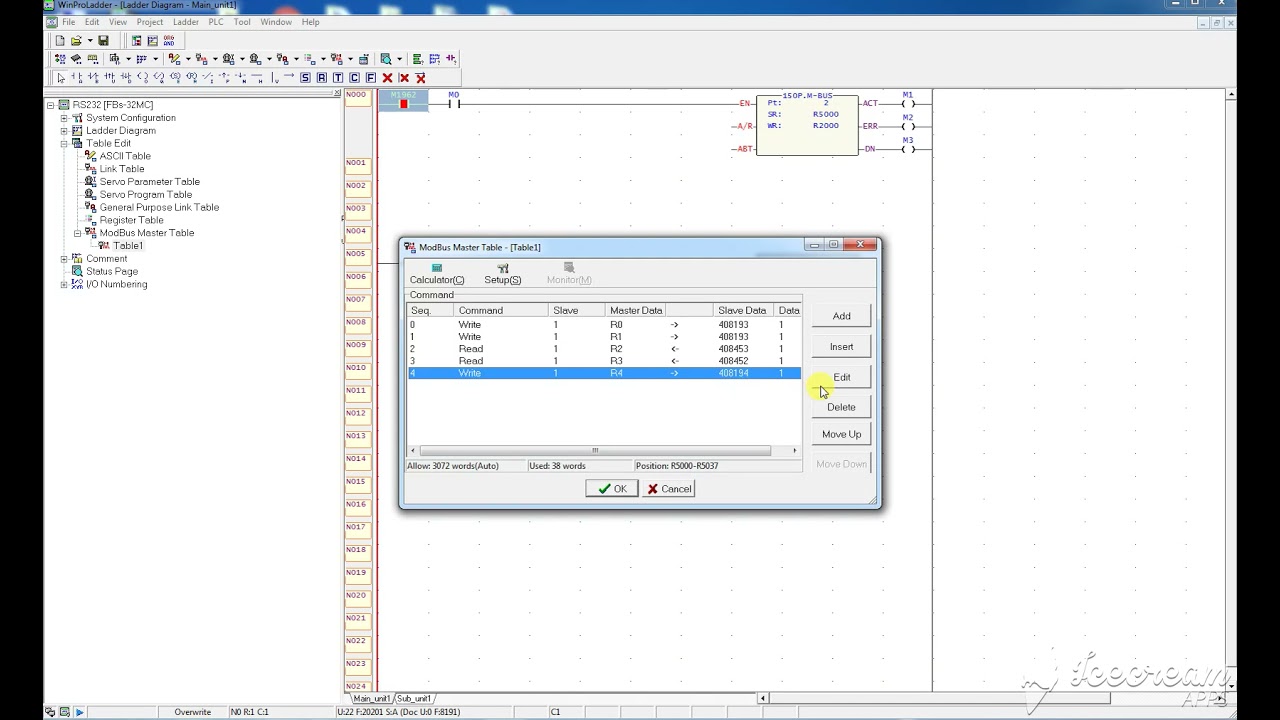Viewport: 1280px width, 720px height.
Task: Click the ASCII table toolbar icon
Action: coord(174,59)
